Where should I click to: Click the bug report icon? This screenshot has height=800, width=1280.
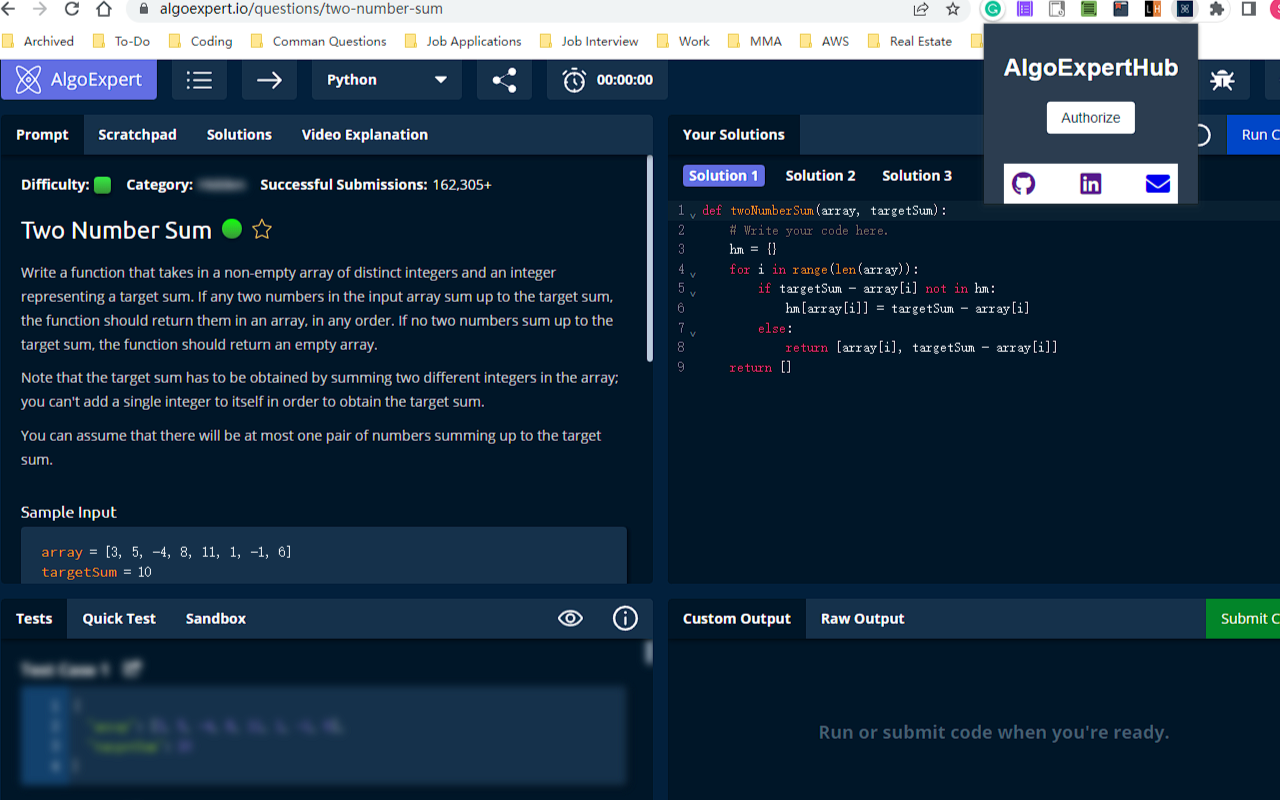pos(1222,80)
